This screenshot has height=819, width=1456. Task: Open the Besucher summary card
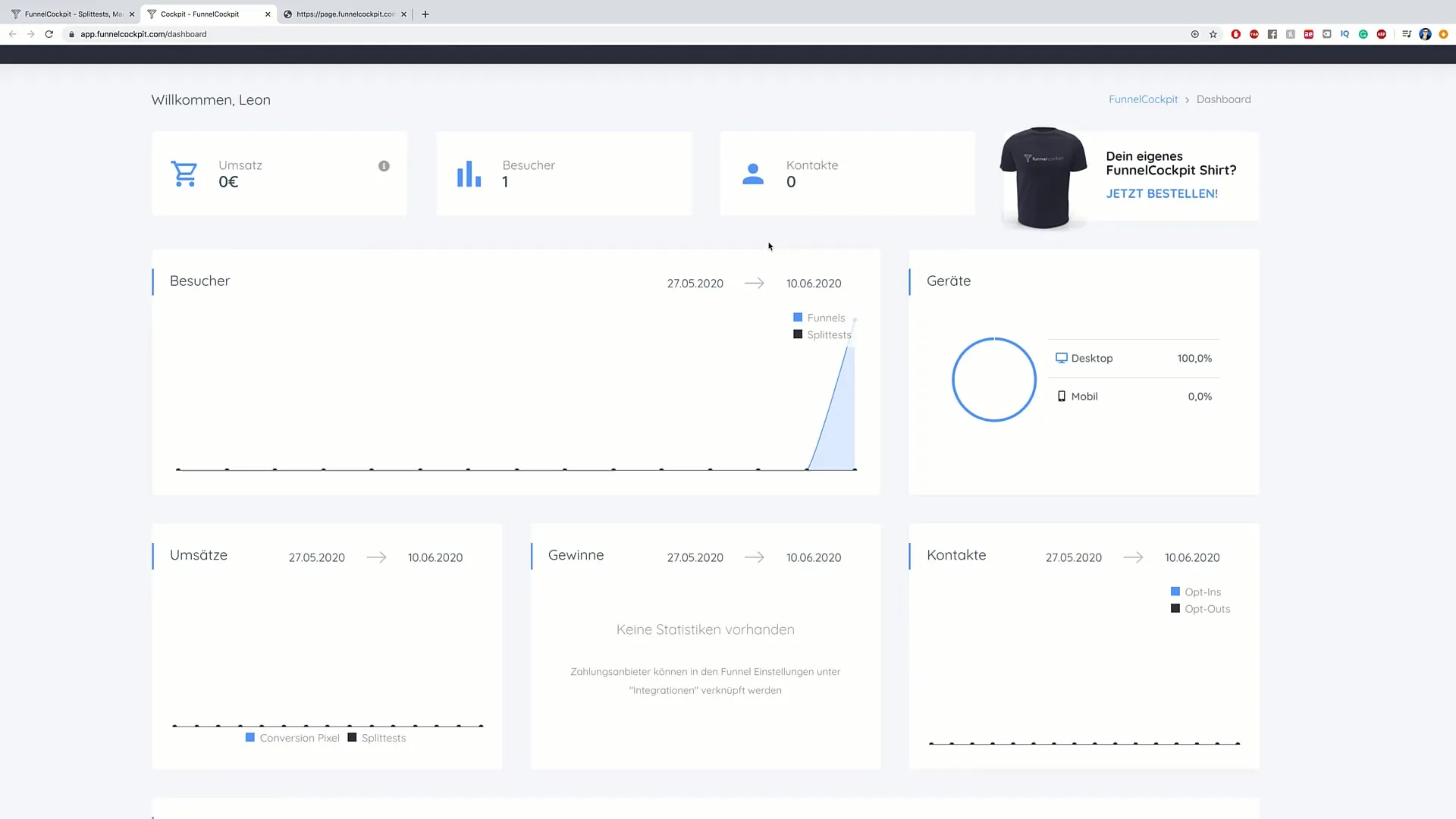[563, 174]
